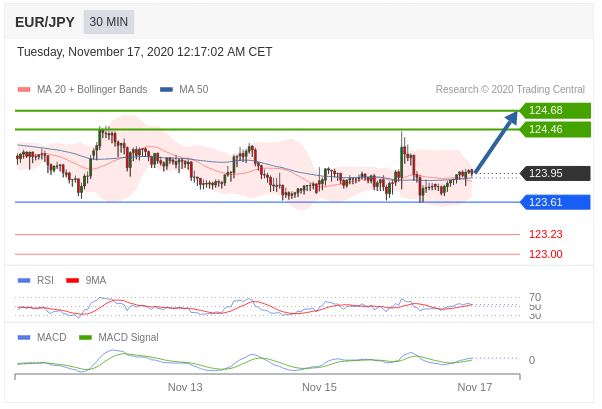The image size is (602, 409).
Task: Click the blue upward forecast arrow
Action: (496, 142)
